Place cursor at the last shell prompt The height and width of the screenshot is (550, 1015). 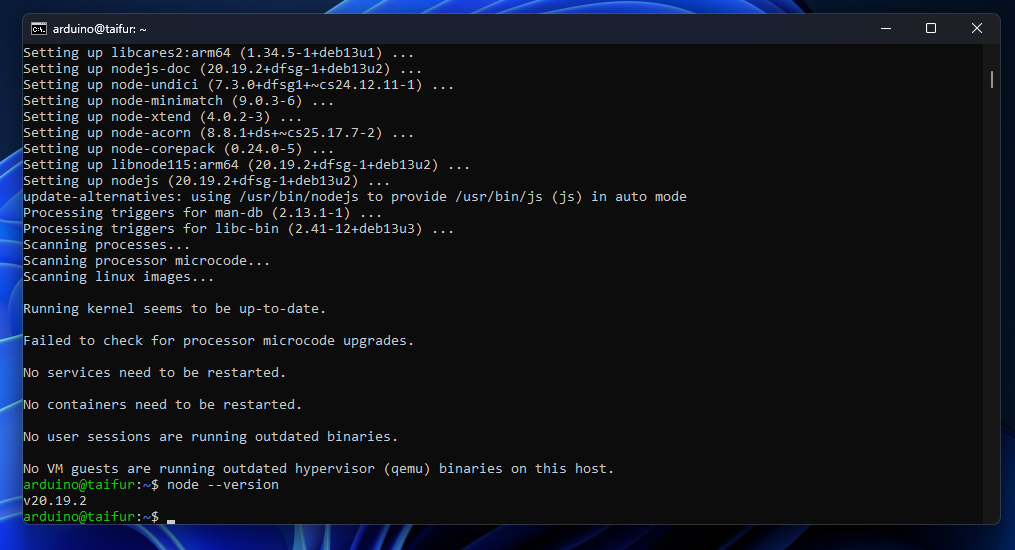tap(171, 517)
